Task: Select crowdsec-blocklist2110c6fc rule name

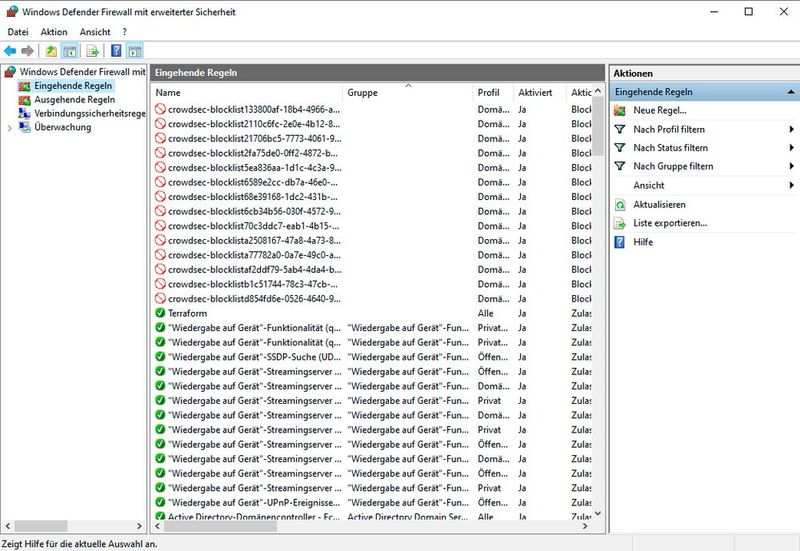Action: 254,123
